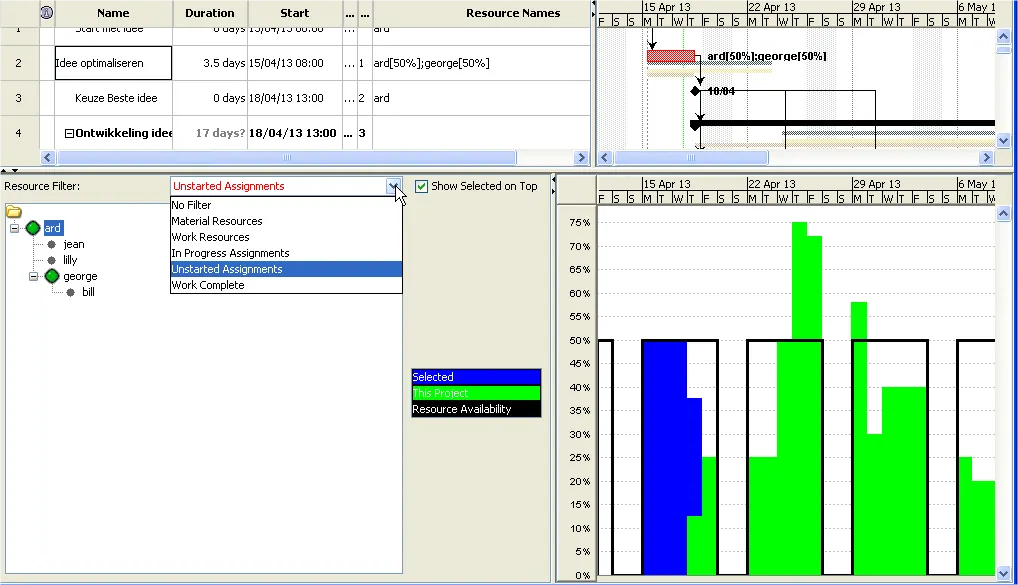Click the Gantt chart's down scroll arrow
The height and width of the screenshot is (585, 1018).
[x=1003, y=140]
